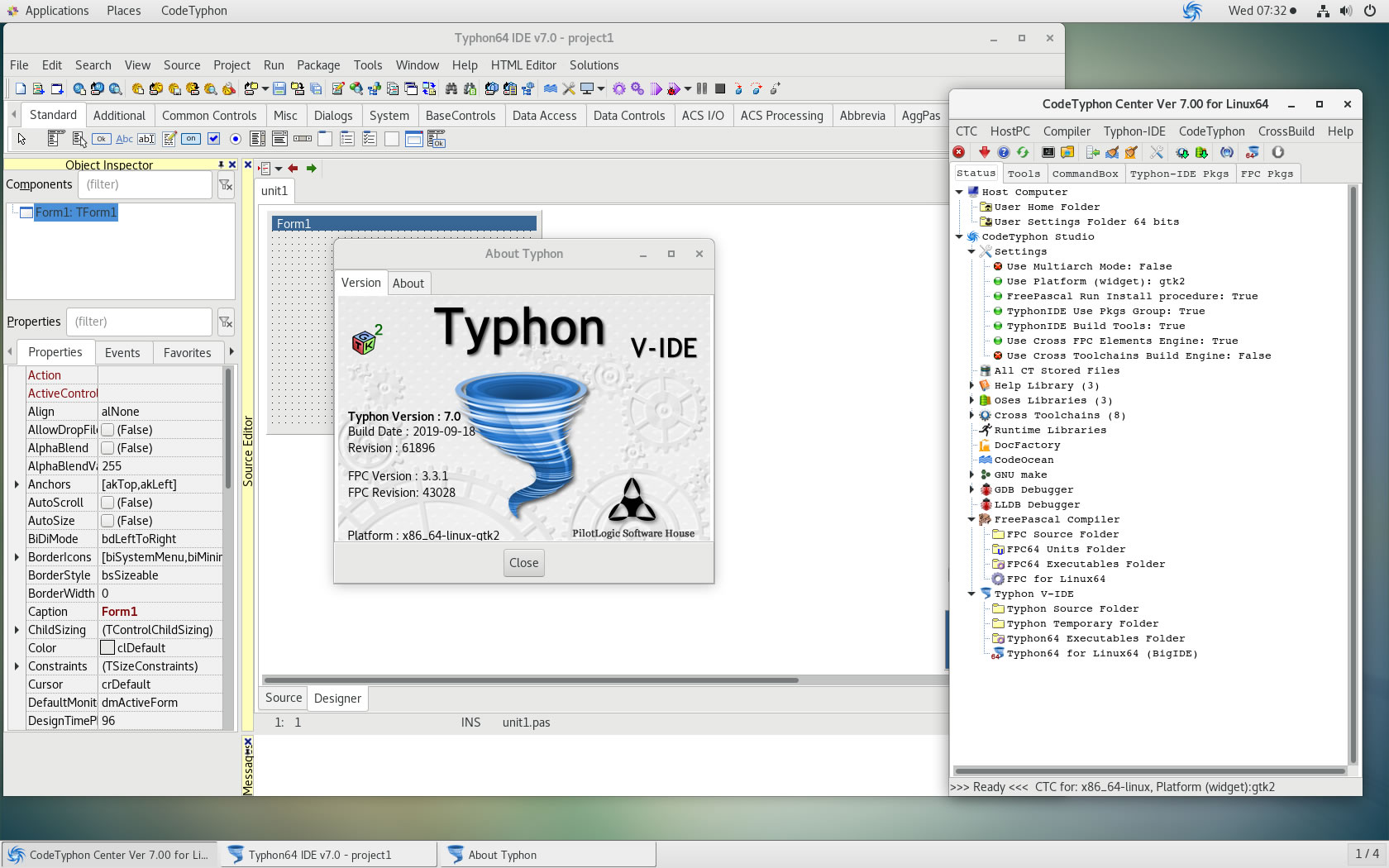Click the Stop square icon in IDE toolbar
The image size is (1389, 868).
(x=720, y=88)
